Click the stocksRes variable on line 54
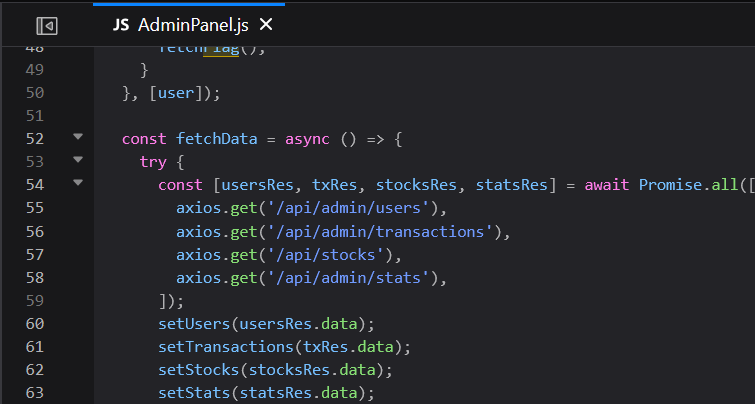 (x=416, y=185)
